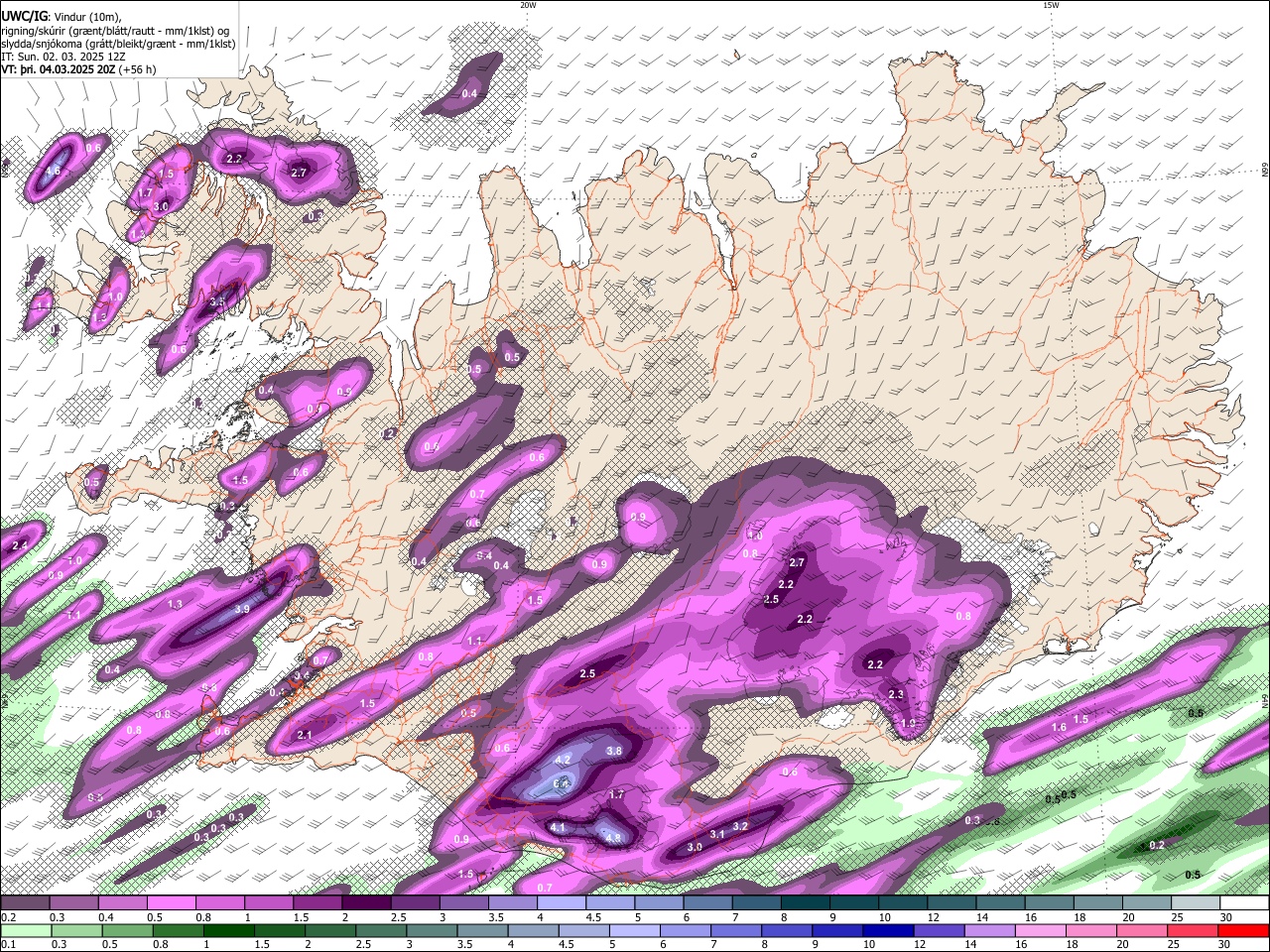The height and width of the screenshot is (952, 1270).
Task: Click the 1.6 value on the map
Action: pyautogui.click(x=1059, y=728)
